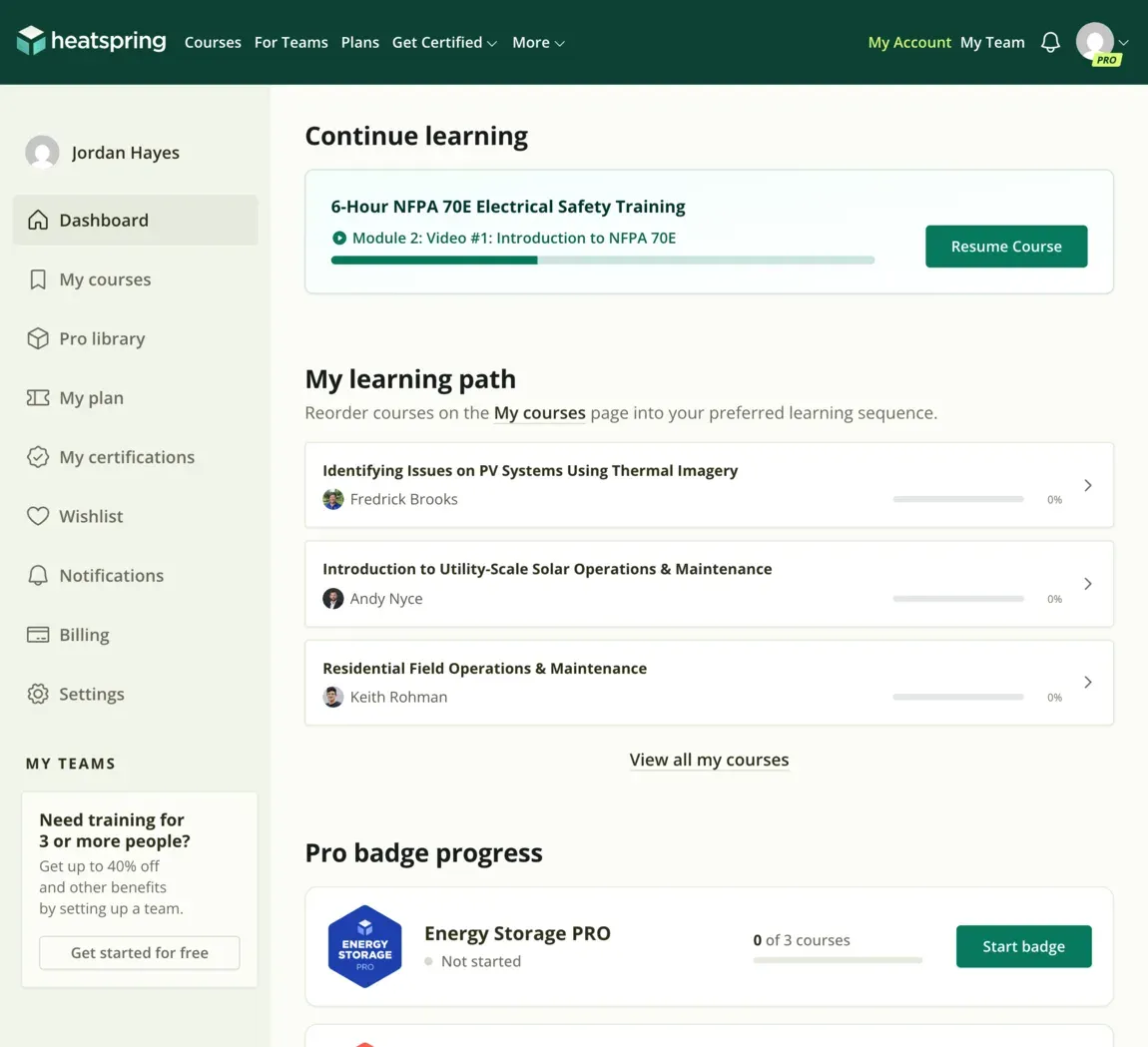Click the Billing card icon
Image resolution: width=1148 pixels, height=1047 pixels.
coord(38,635)
